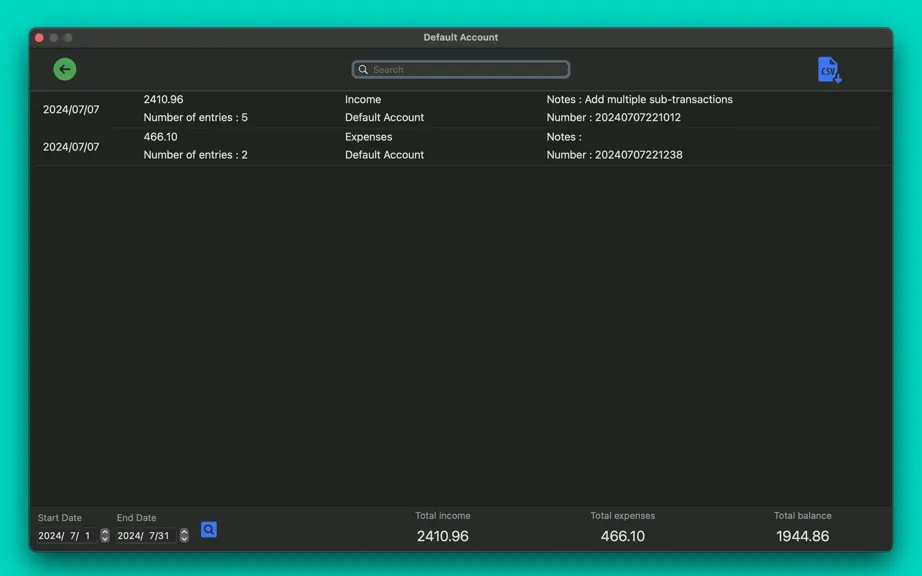Select the 466.10 amount entry
Image resolution: width=922 pixels, height=576 pixels.
tap(161, 137)
